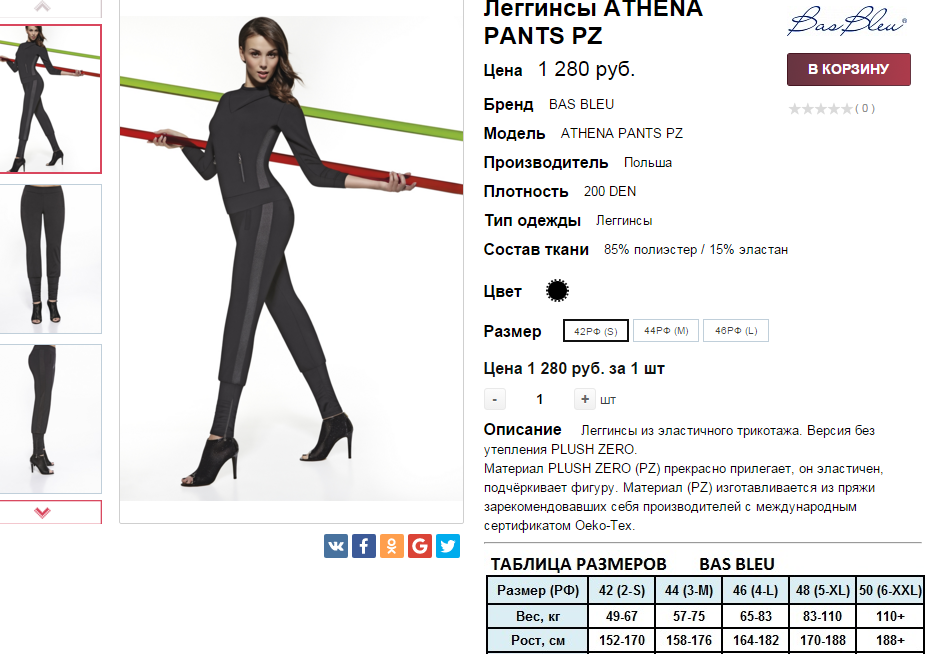Share via the Google icon
The width and height of the screenshot is (929, 654).
[419, 546]
